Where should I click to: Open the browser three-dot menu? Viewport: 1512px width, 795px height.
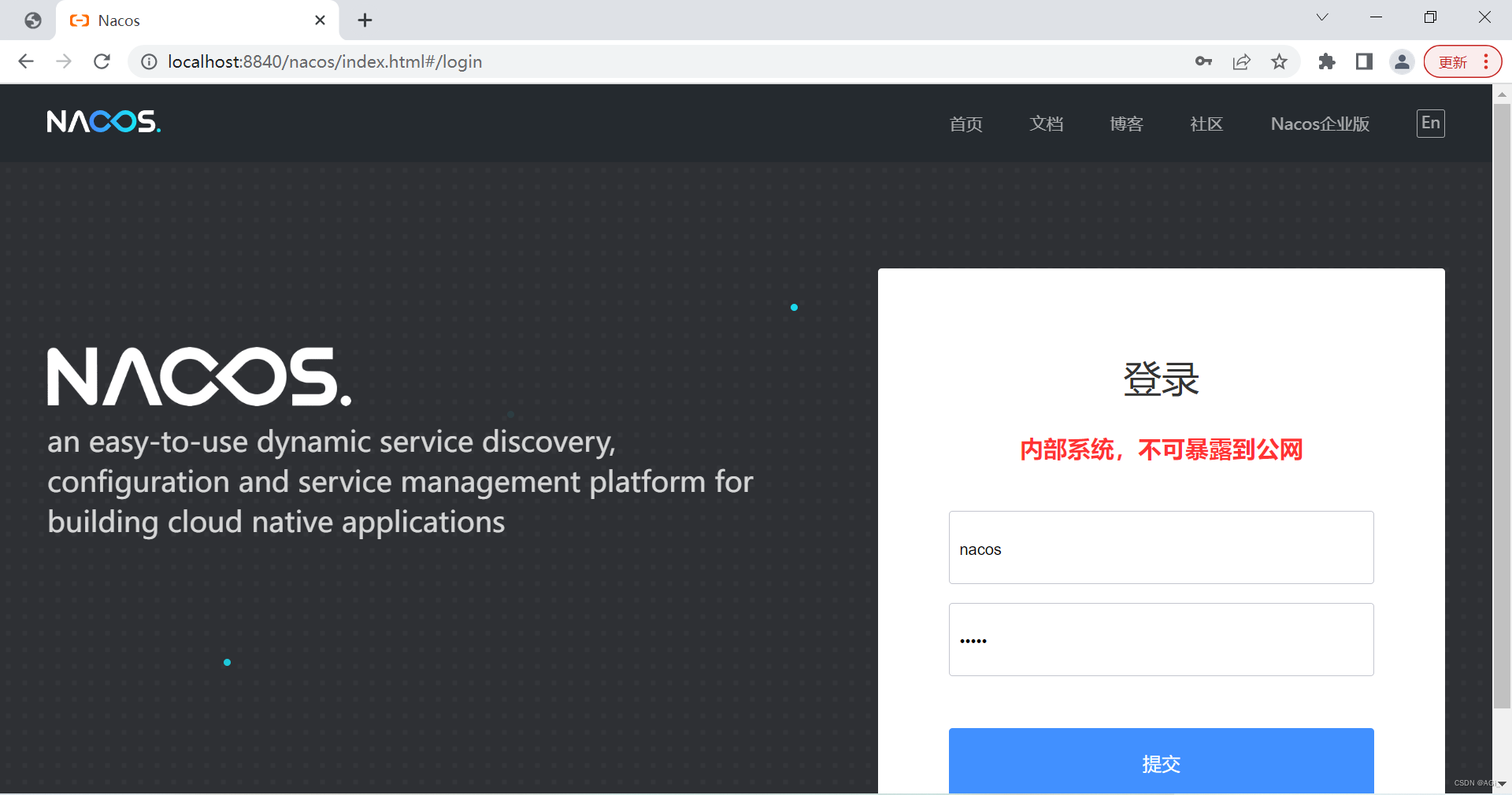click(x=1487, y=61)
